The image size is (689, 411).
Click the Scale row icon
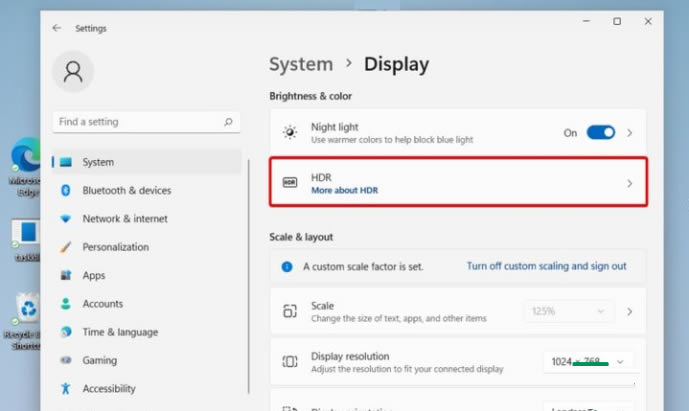[x=290, y=311]
